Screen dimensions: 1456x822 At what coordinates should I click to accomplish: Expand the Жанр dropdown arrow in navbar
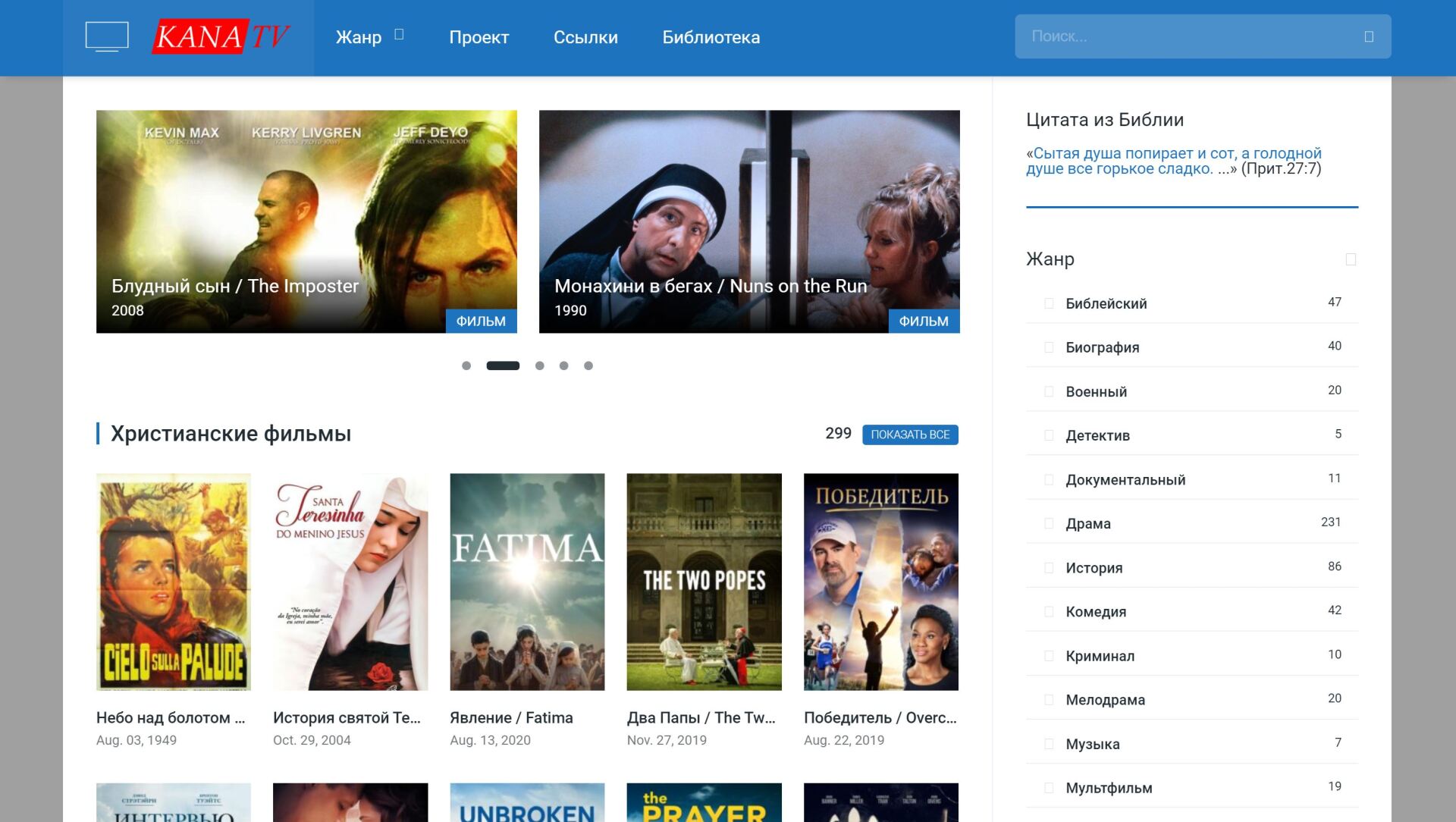[x=400, y=34]
